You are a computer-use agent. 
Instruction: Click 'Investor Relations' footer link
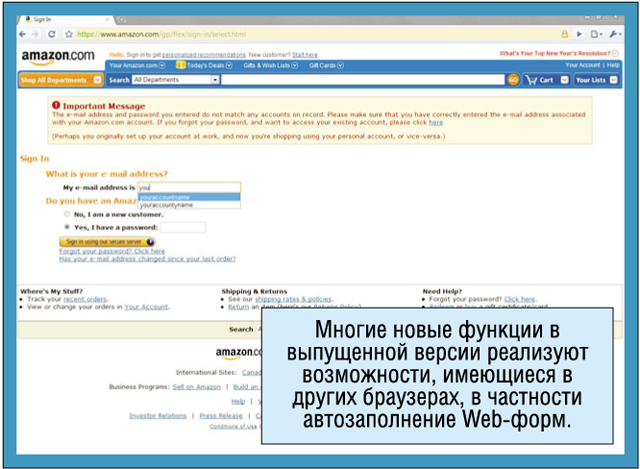[x=158, y=416]
